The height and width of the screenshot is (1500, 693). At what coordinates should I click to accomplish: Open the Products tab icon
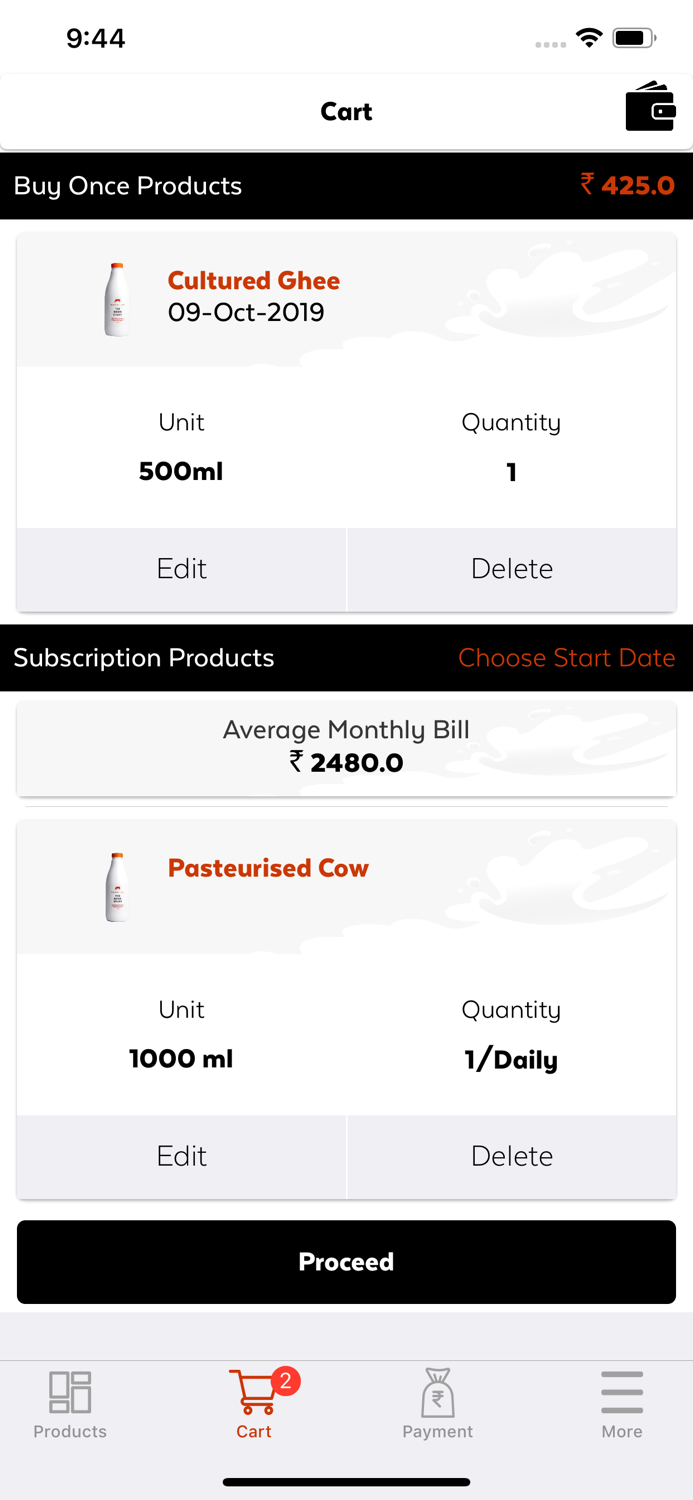click(x=70, y=1392)
